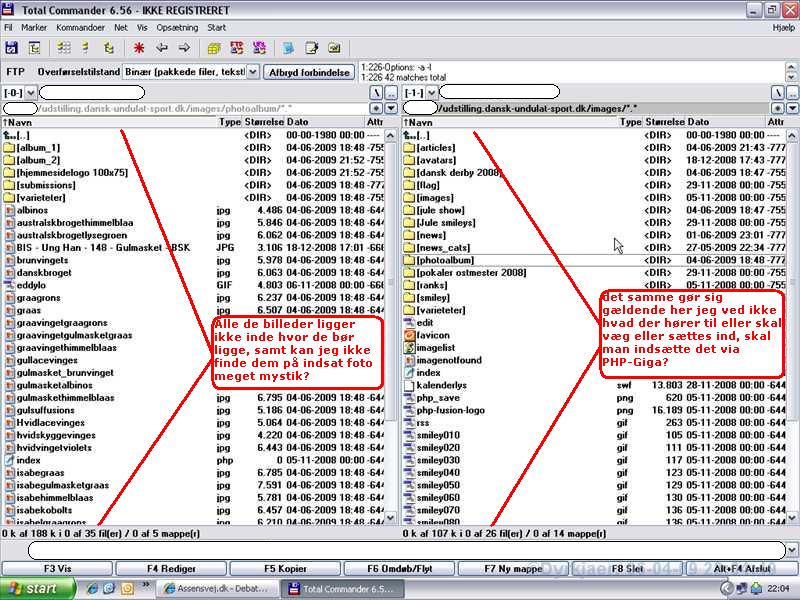Open the command line history dropdown
Screen dimensions: 800x600
tap(792, 551)
